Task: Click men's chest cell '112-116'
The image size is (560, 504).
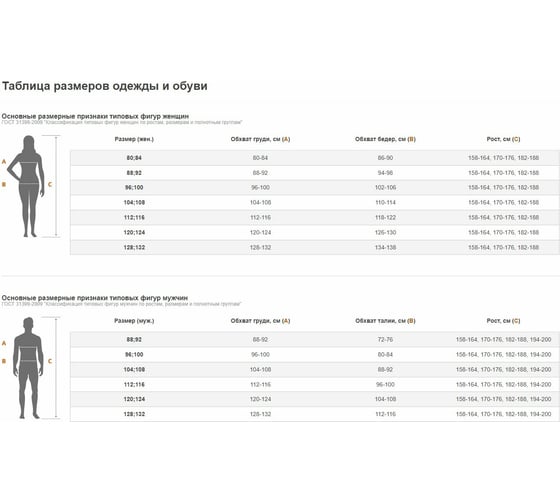Action: pyautogui.click(x=260, y=385)
